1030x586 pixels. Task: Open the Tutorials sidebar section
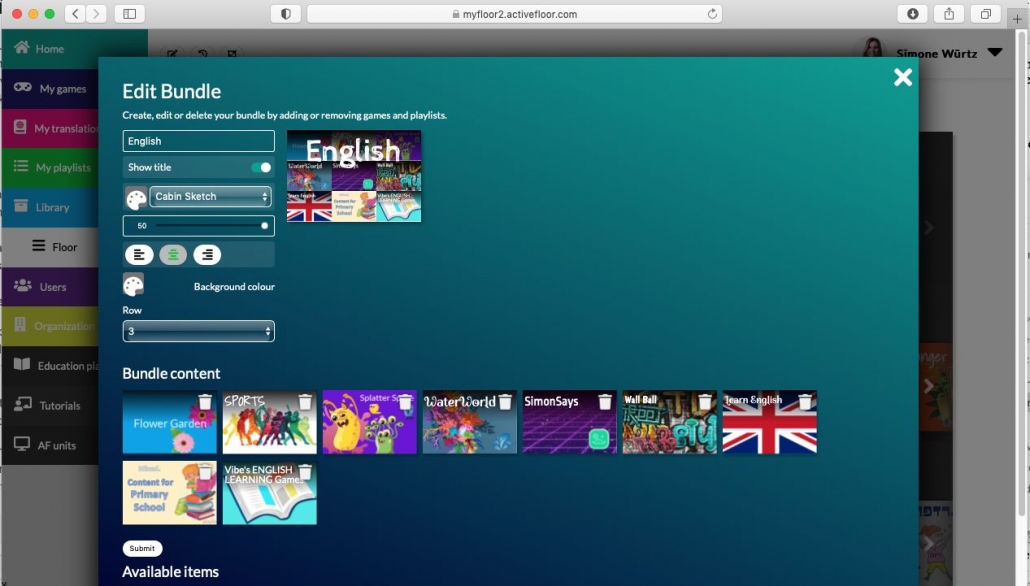point(59,406)
